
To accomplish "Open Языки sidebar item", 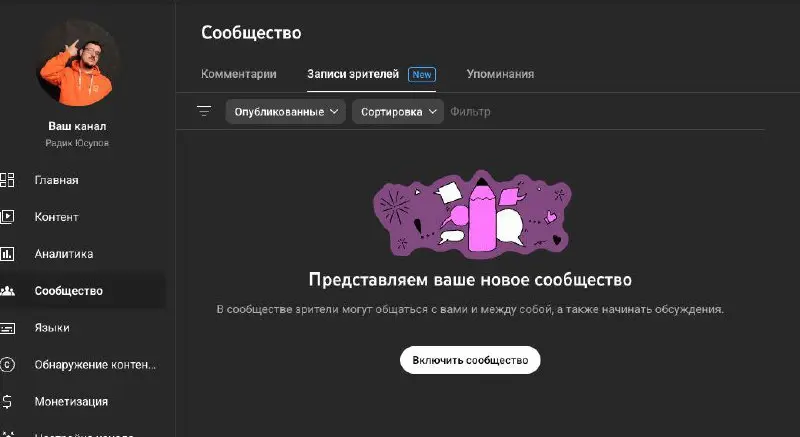I will [52, 328].
